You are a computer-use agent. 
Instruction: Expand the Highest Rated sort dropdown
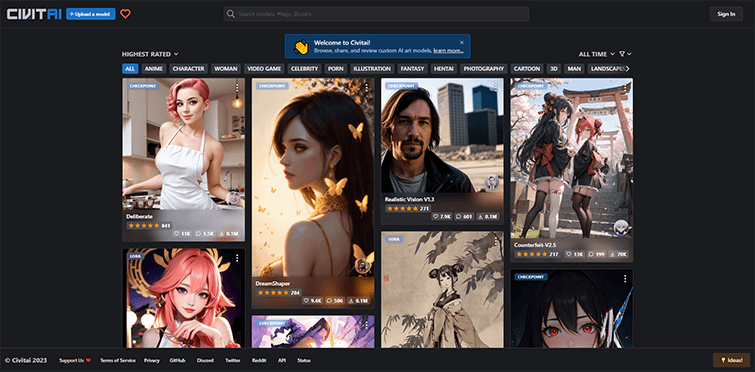pyautogui.click(x=150, y=54)
